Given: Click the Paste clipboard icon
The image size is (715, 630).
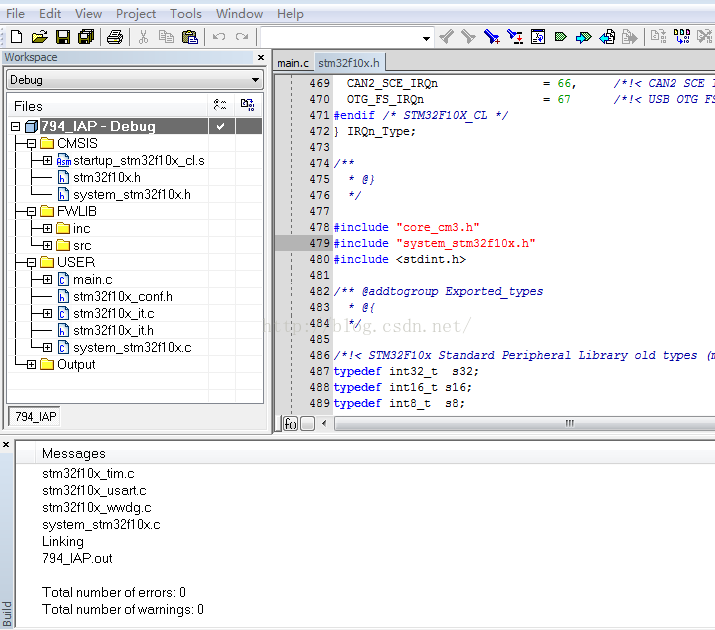Looking at the screenshot, I should click(188, 37).
